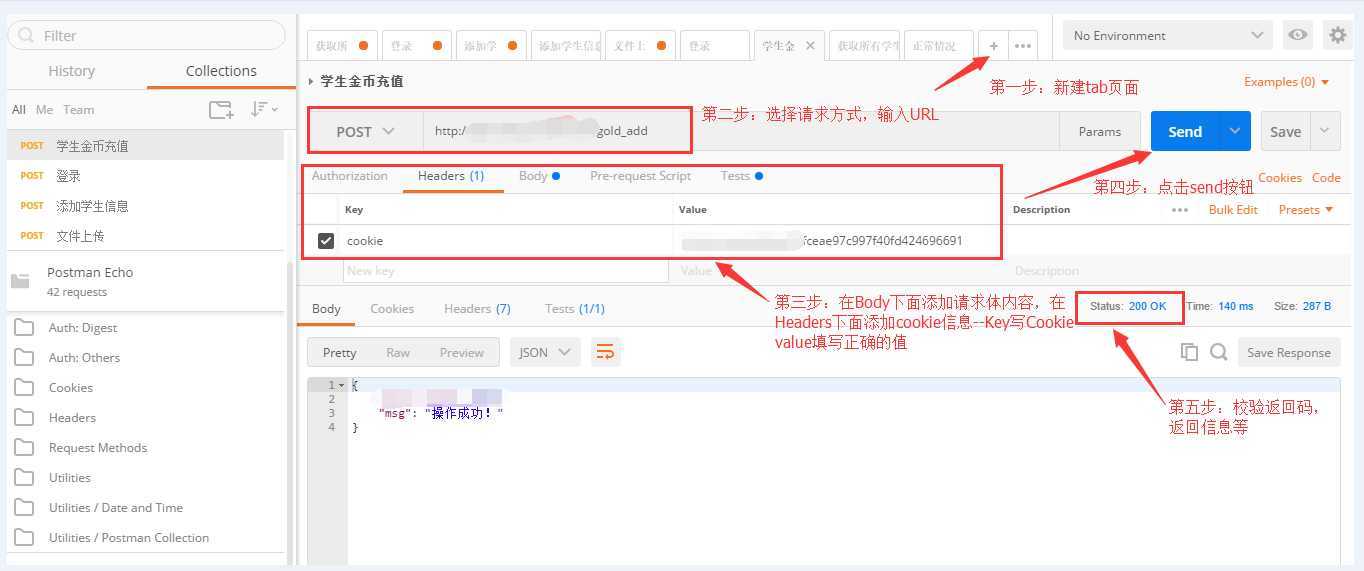Uncheck the cookie header row checkbox
The height and width of the screenshot is (571, 1364).
click(326, 241)
